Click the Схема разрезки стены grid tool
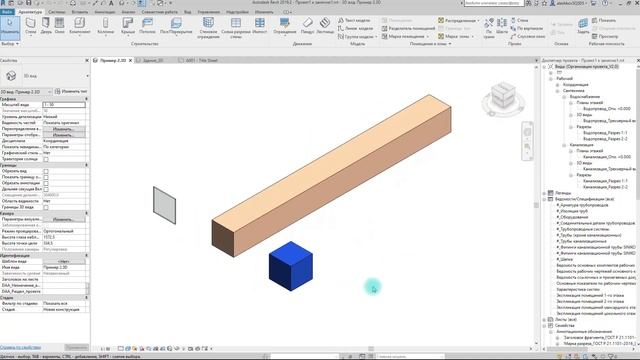640x360 pixels. (236, 27)
